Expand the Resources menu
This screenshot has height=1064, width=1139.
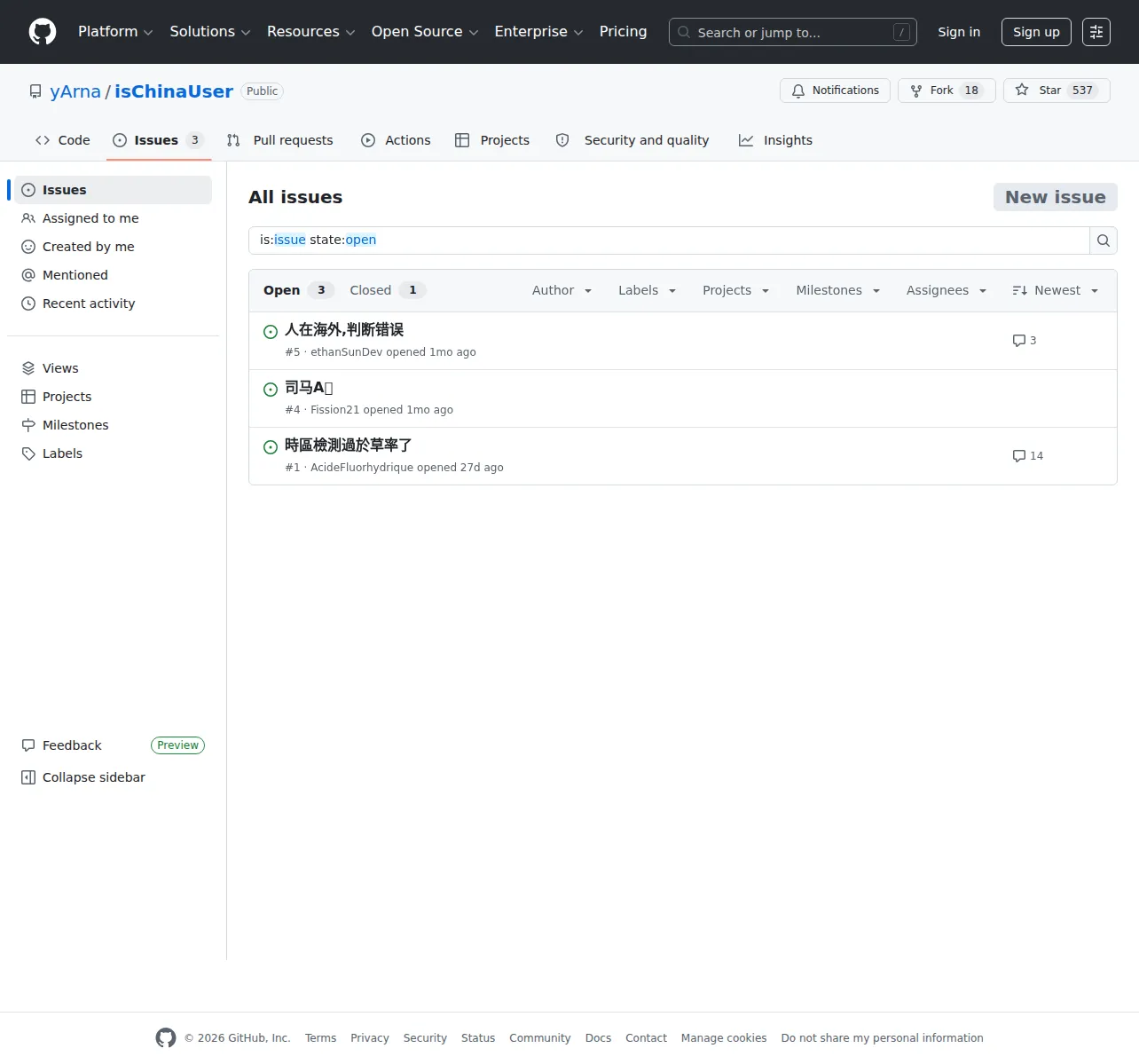(x=310, y=32)
